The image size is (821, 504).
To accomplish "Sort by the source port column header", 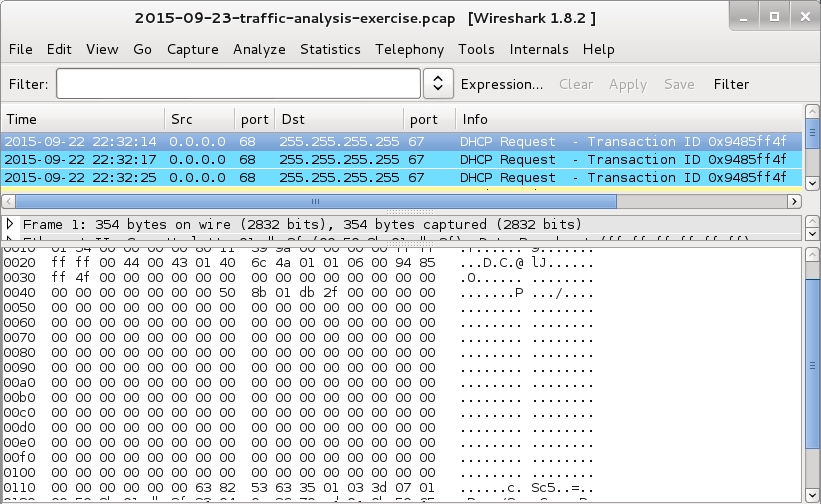I will (254, 119).
